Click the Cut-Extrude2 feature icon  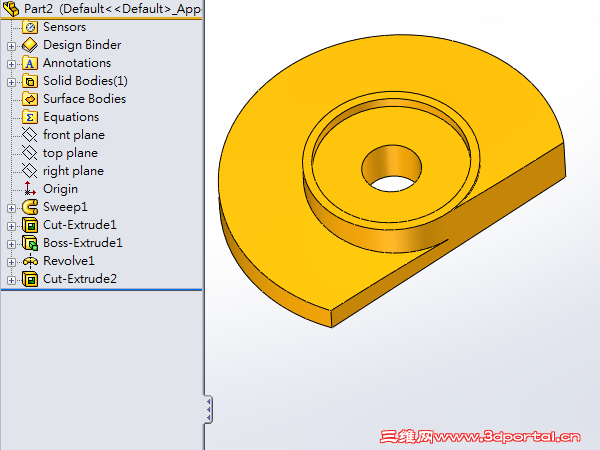(30, 279)
